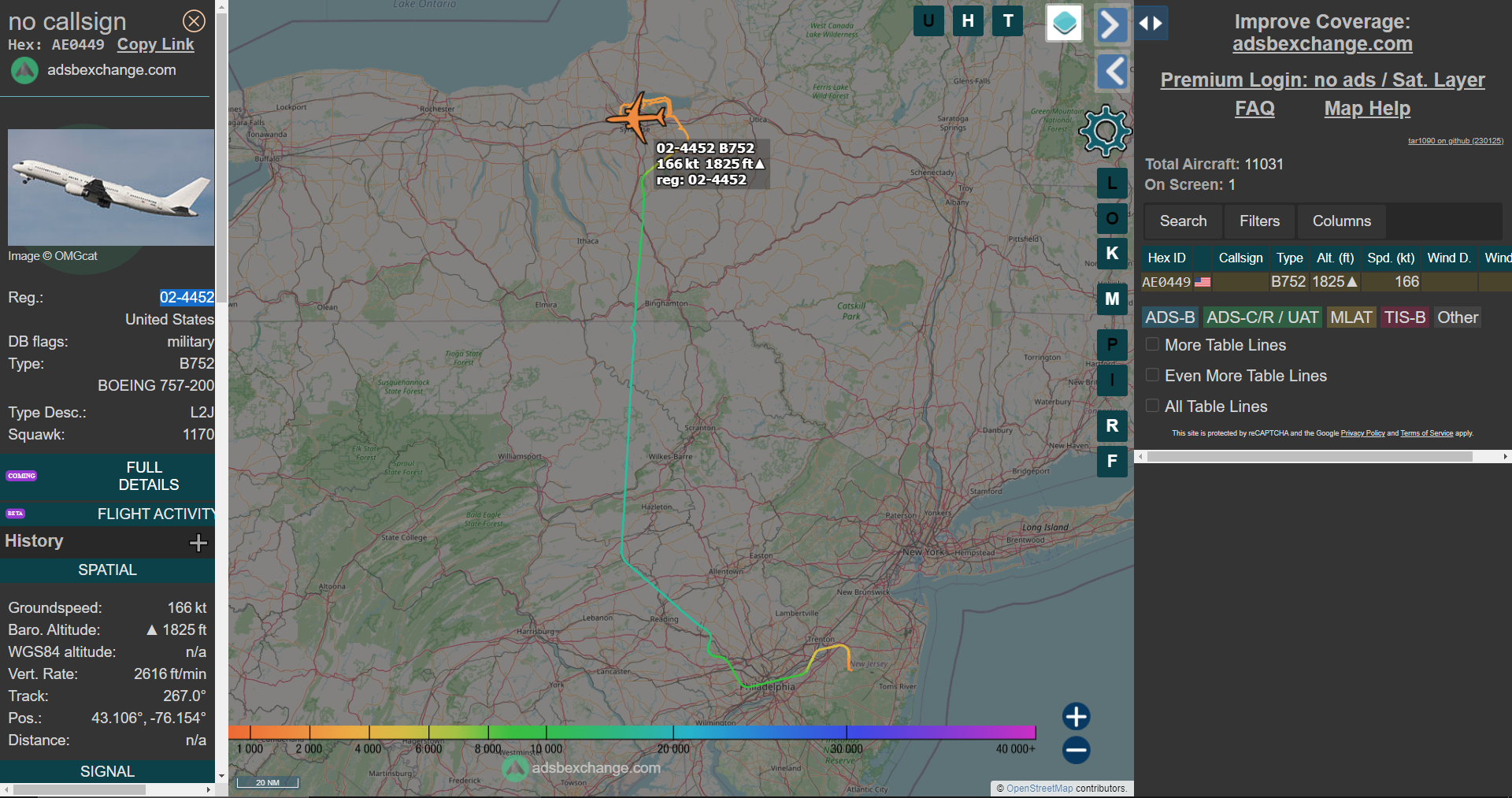Open the Map Help link

1367,109
